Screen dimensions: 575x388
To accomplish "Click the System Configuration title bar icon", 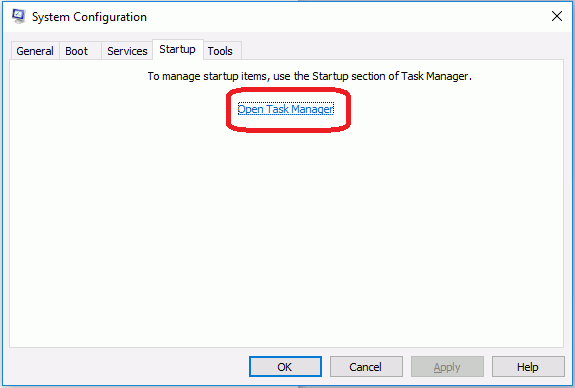I will click(18, 17).
